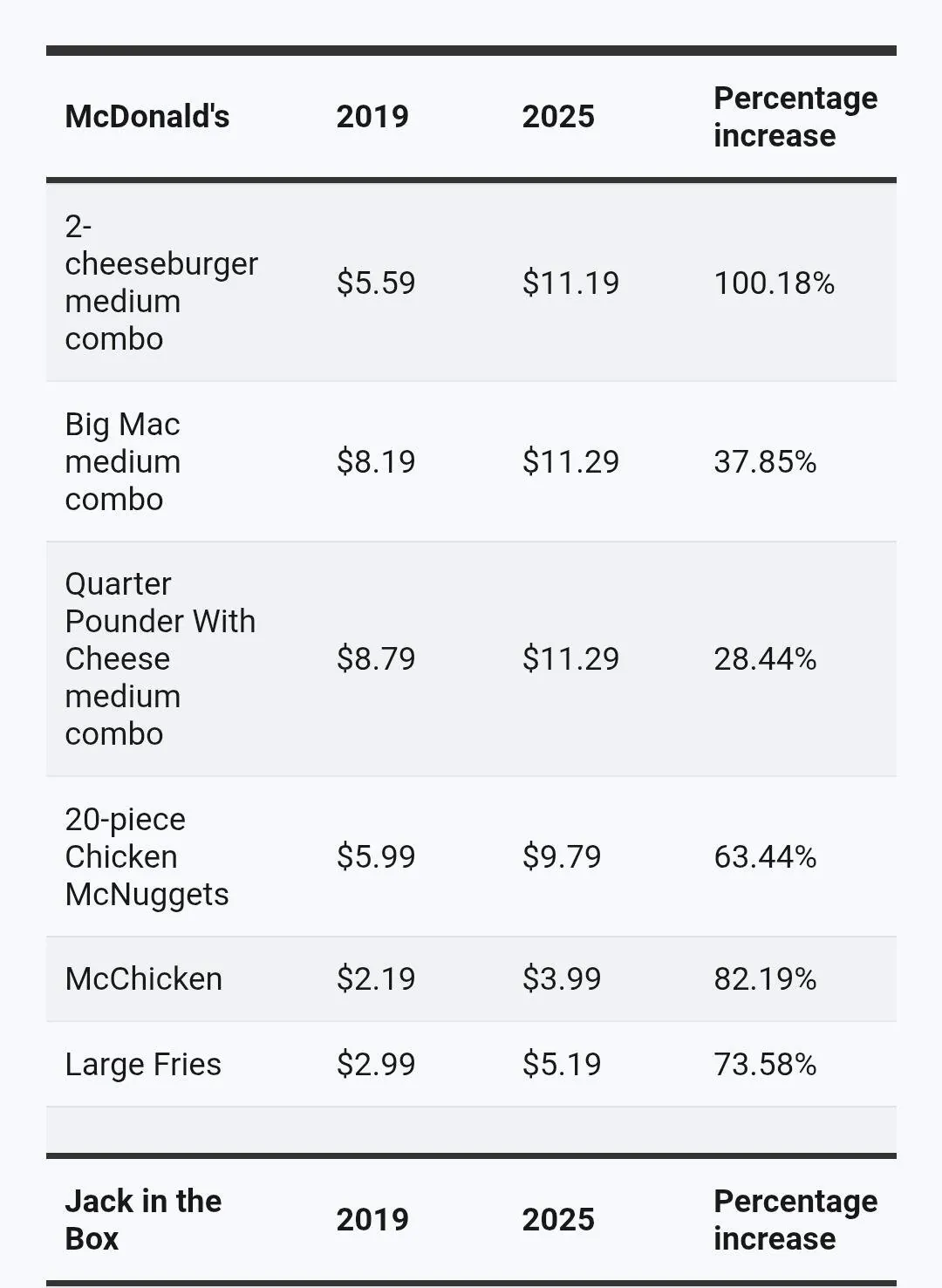The width and height of the screenshot is (942, 1288).
Task: Select the Jack in the Box header
Action: click(x=143, y=1219)
